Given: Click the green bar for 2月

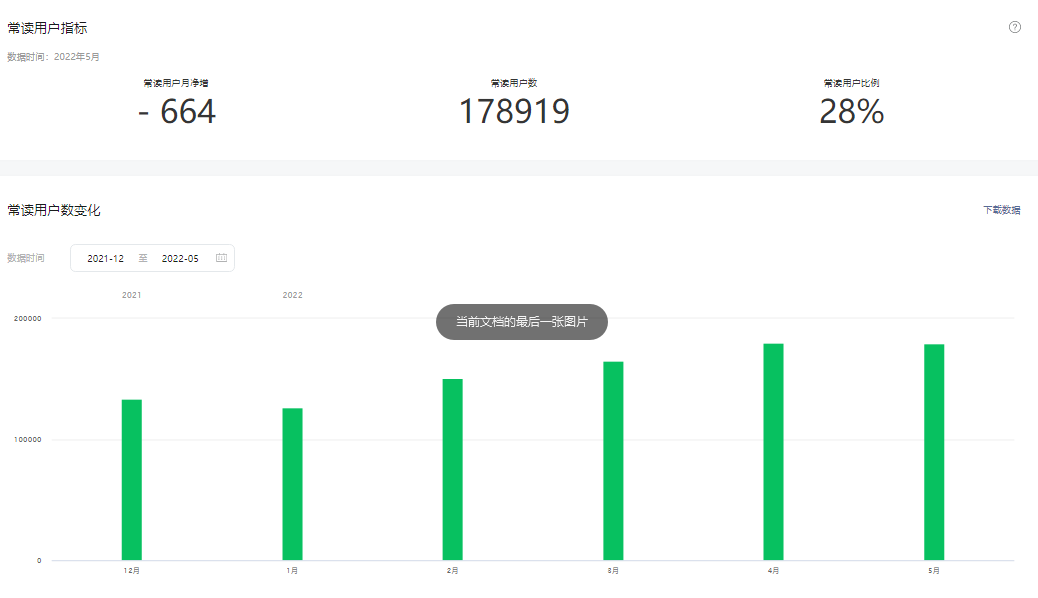Looking at the screenshot, I should (x=452, y=470).
